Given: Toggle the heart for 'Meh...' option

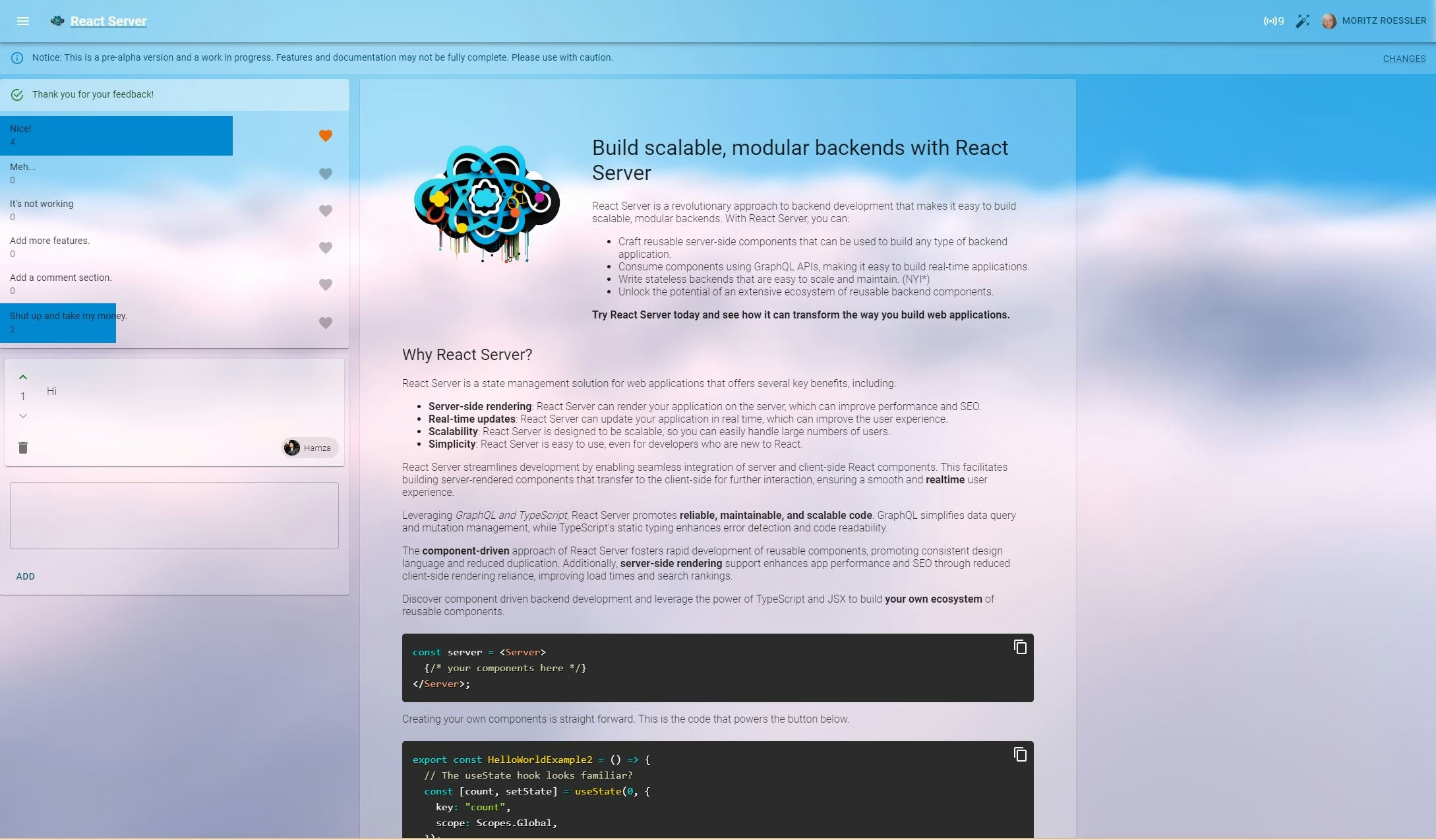Looking at the screenshot, I should pyautogui.click(x=326, y=173).
